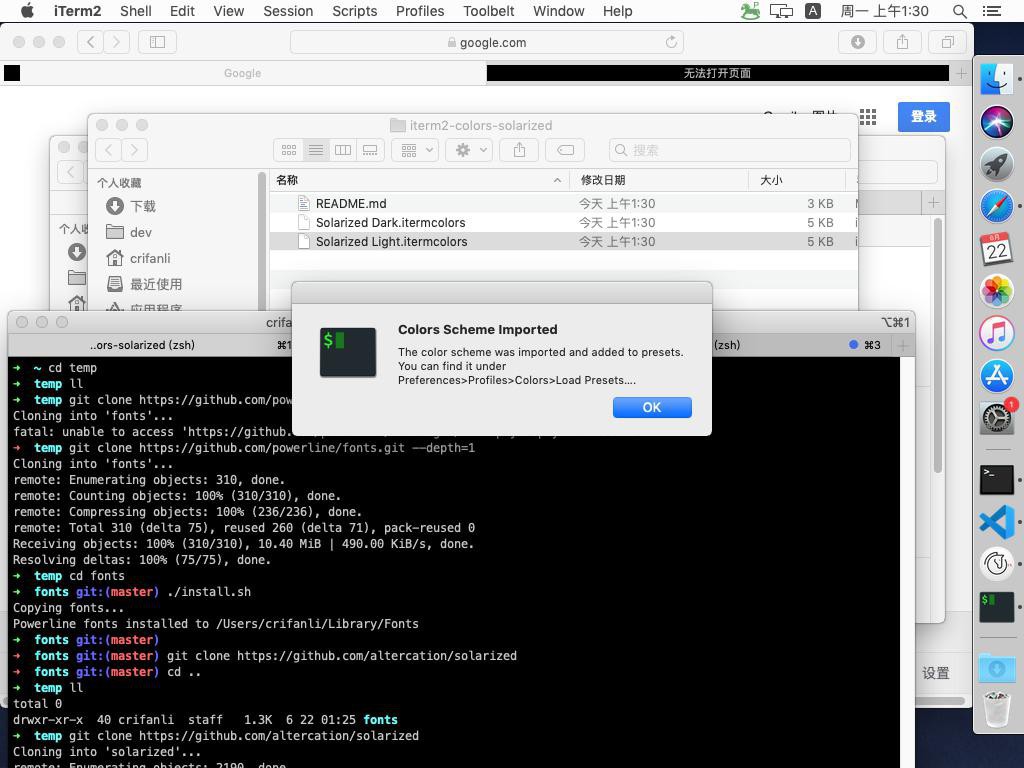Show Safari tab overview
Viewport: 1024px width, 768px height.
[x=948, y=42]
